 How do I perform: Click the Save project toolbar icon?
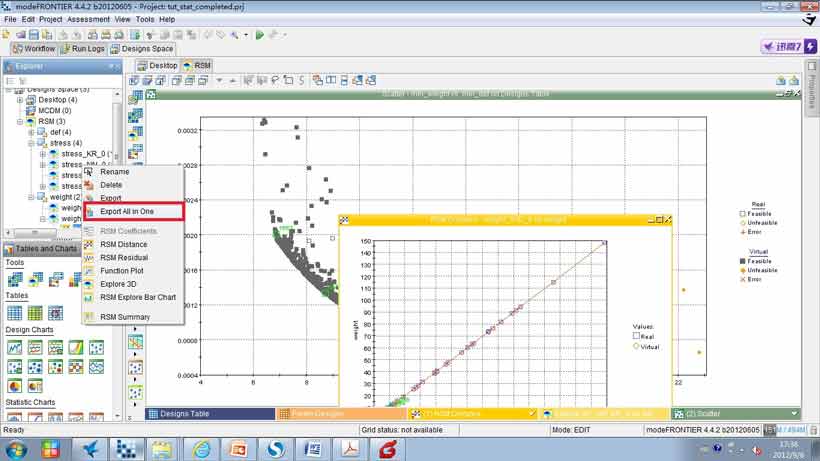34,35
